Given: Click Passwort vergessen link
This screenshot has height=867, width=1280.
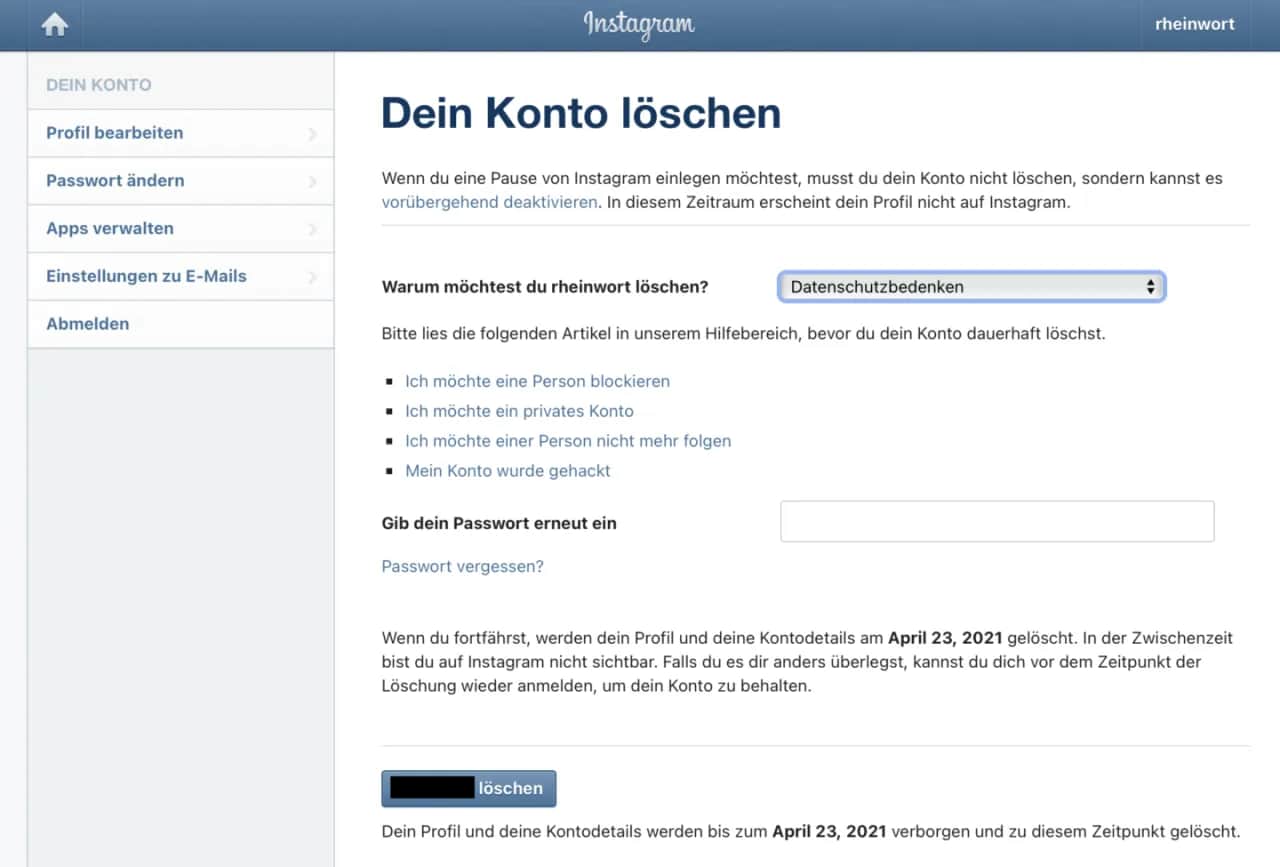Looking at the screenshot, I should [462, 566].
